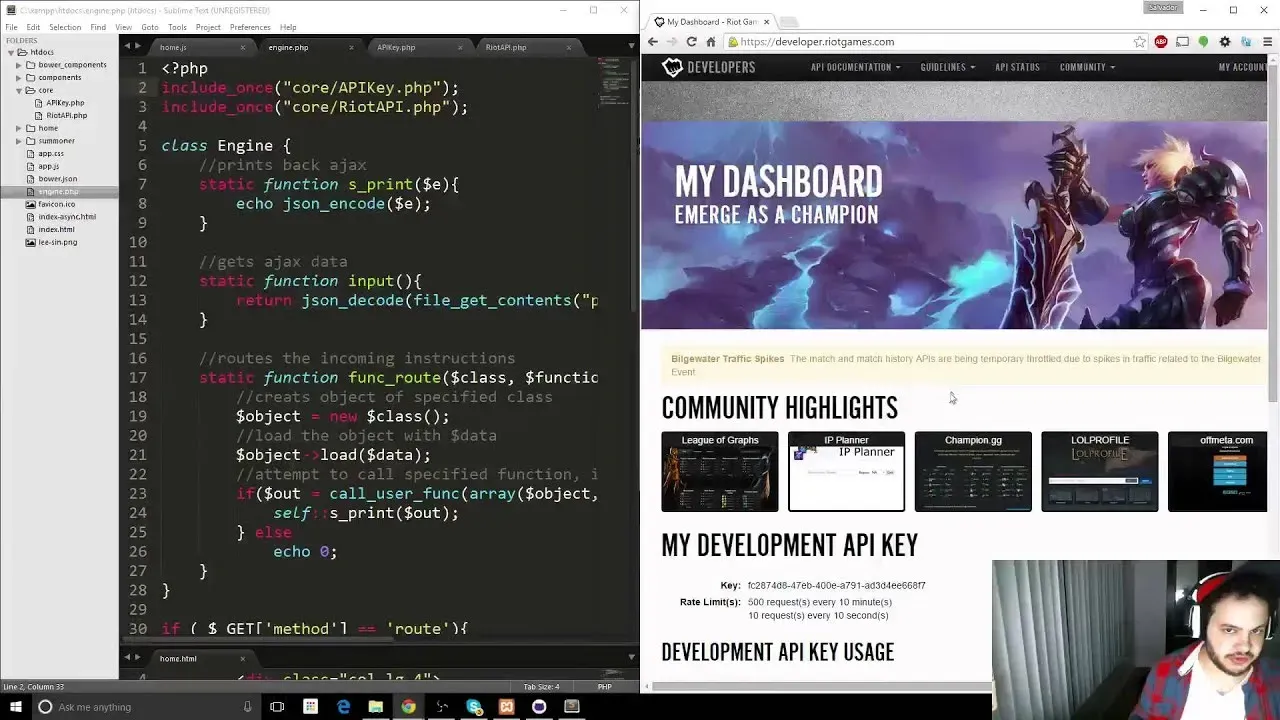Open Community dropdown menu
This screenshot has width=1280, height=720.
1088,67
